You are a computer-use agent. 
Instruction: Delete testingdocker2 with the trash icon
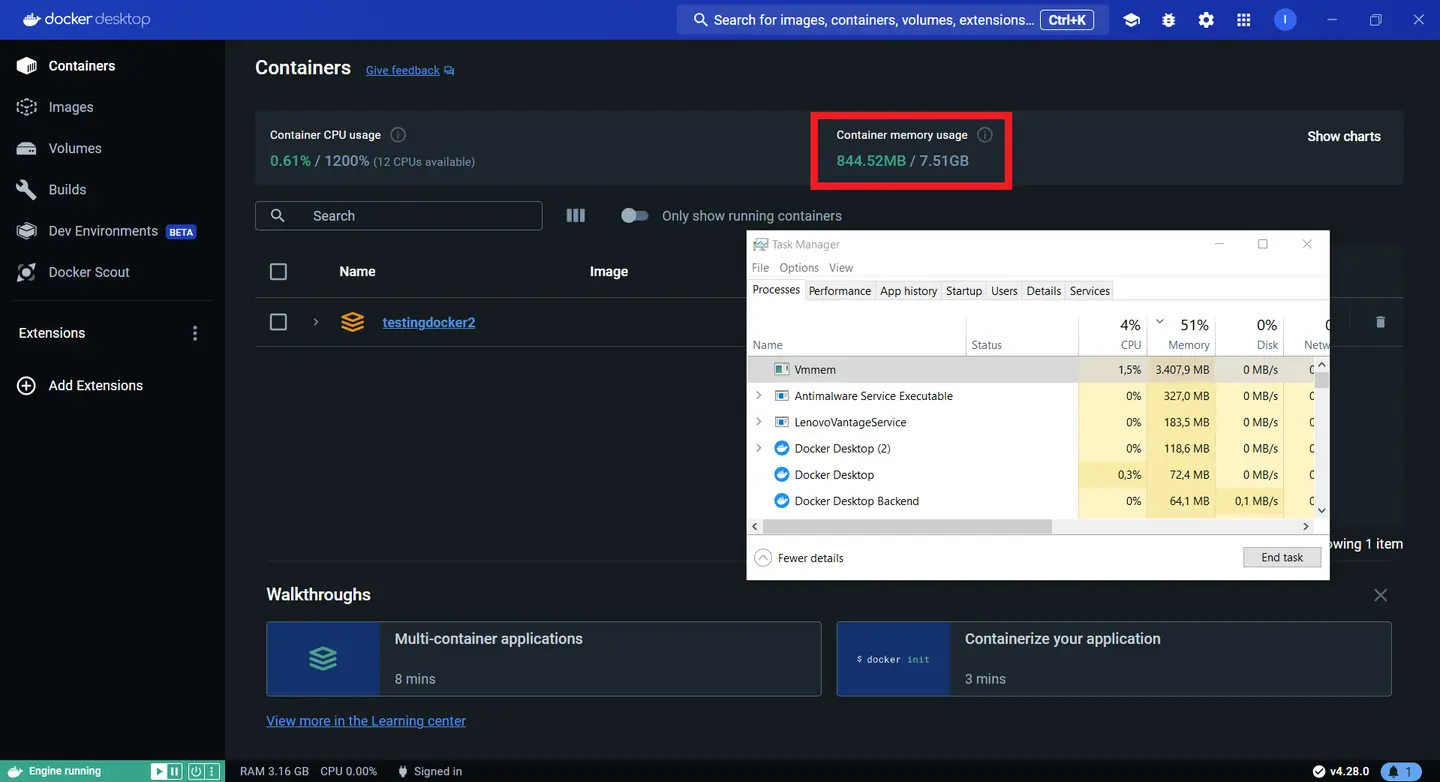coord(1380,322)
